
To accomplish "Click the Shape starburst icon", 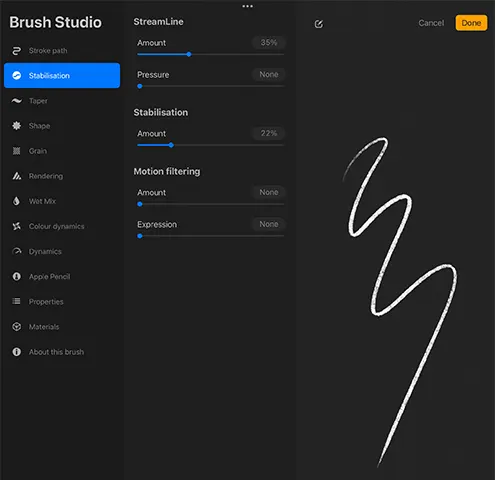I will coord(16,126).
